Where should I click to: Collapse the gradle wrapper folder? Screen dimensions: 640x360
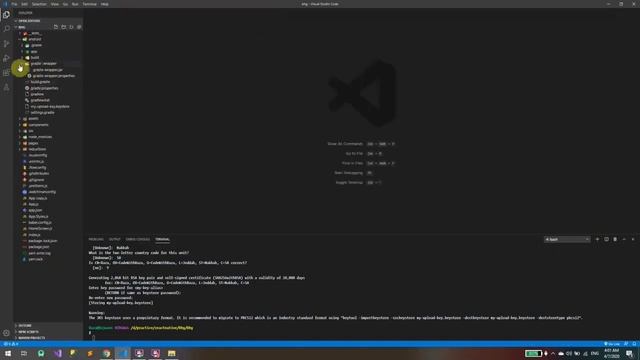tap(43, 64)
